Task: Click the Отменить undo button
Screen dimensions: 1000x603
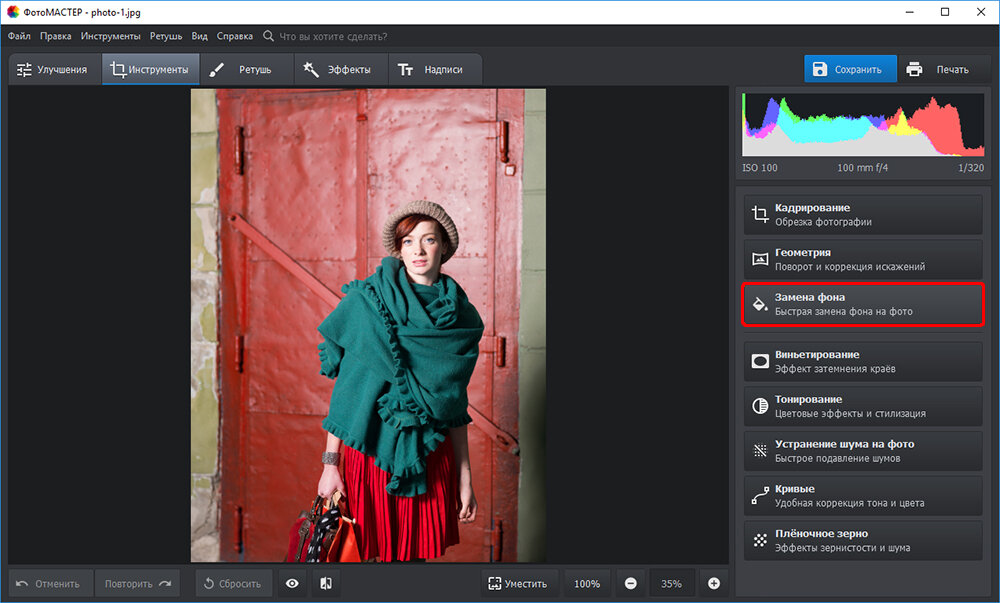Action: click(50, 583)
